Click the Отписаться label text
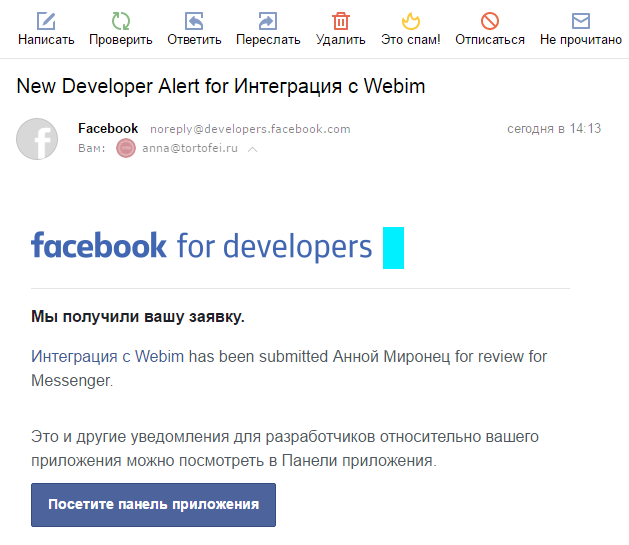The height and width of the screenshot is (545, 629). pyautogui.click(x=490, y=40)
